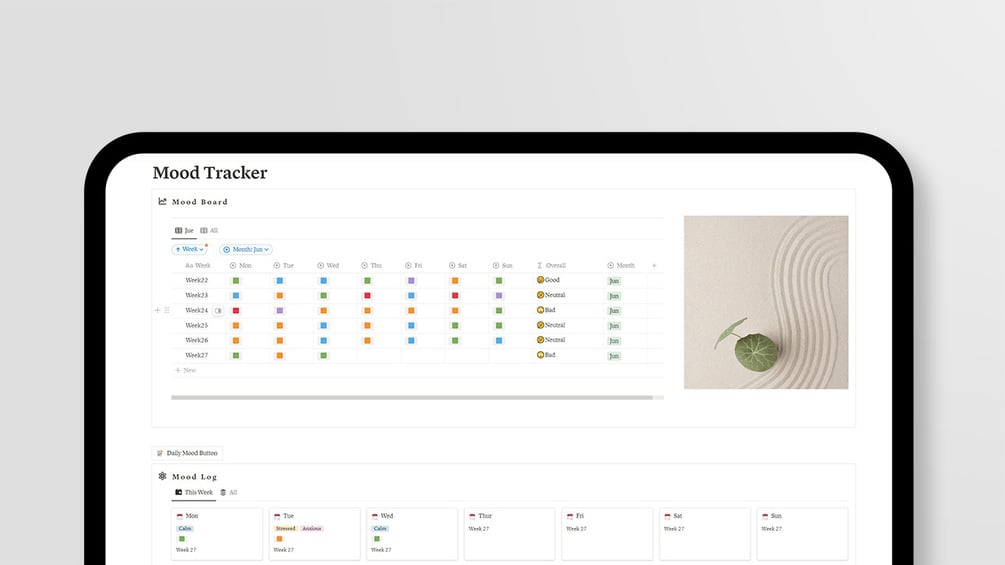The height and width of the screenshot is (565, 1005).
Task: Click the calendar icon on the Sun card
Action: (x=765, y=516)
